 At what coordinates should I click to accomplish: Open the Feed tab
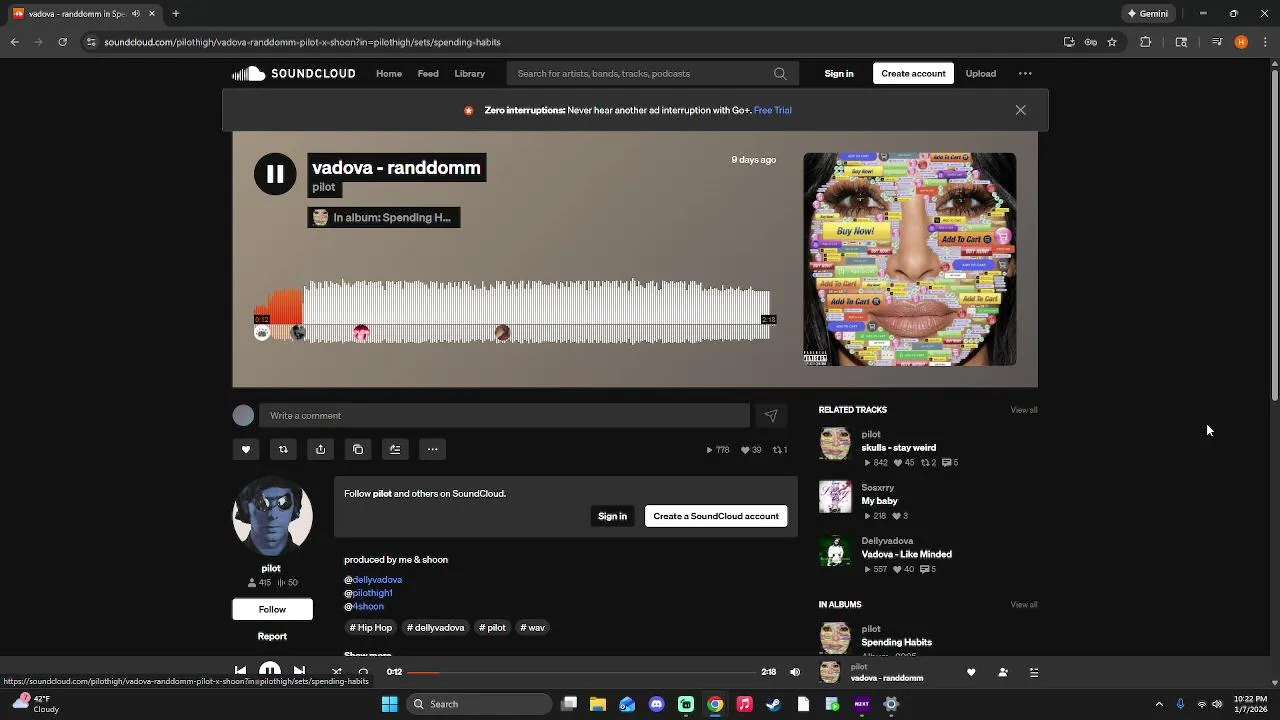coord(428,73)
